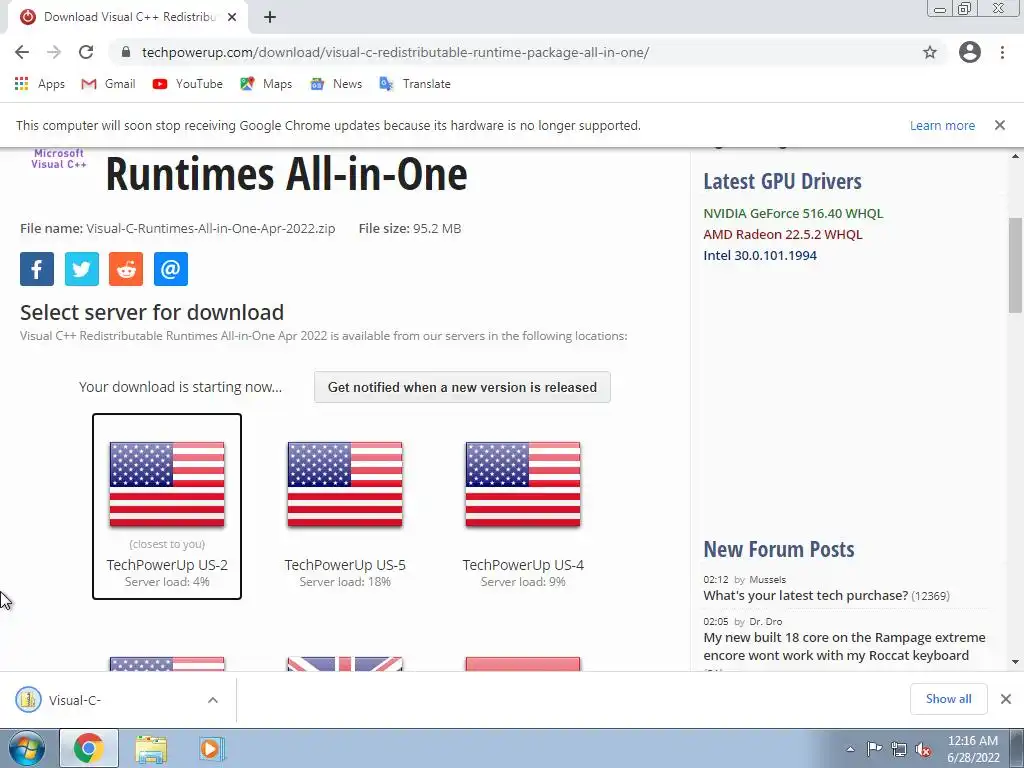This screenshot has width=1024, height=768.
Task: Click the scrollbar down arrow
Action: (1016, 662)
